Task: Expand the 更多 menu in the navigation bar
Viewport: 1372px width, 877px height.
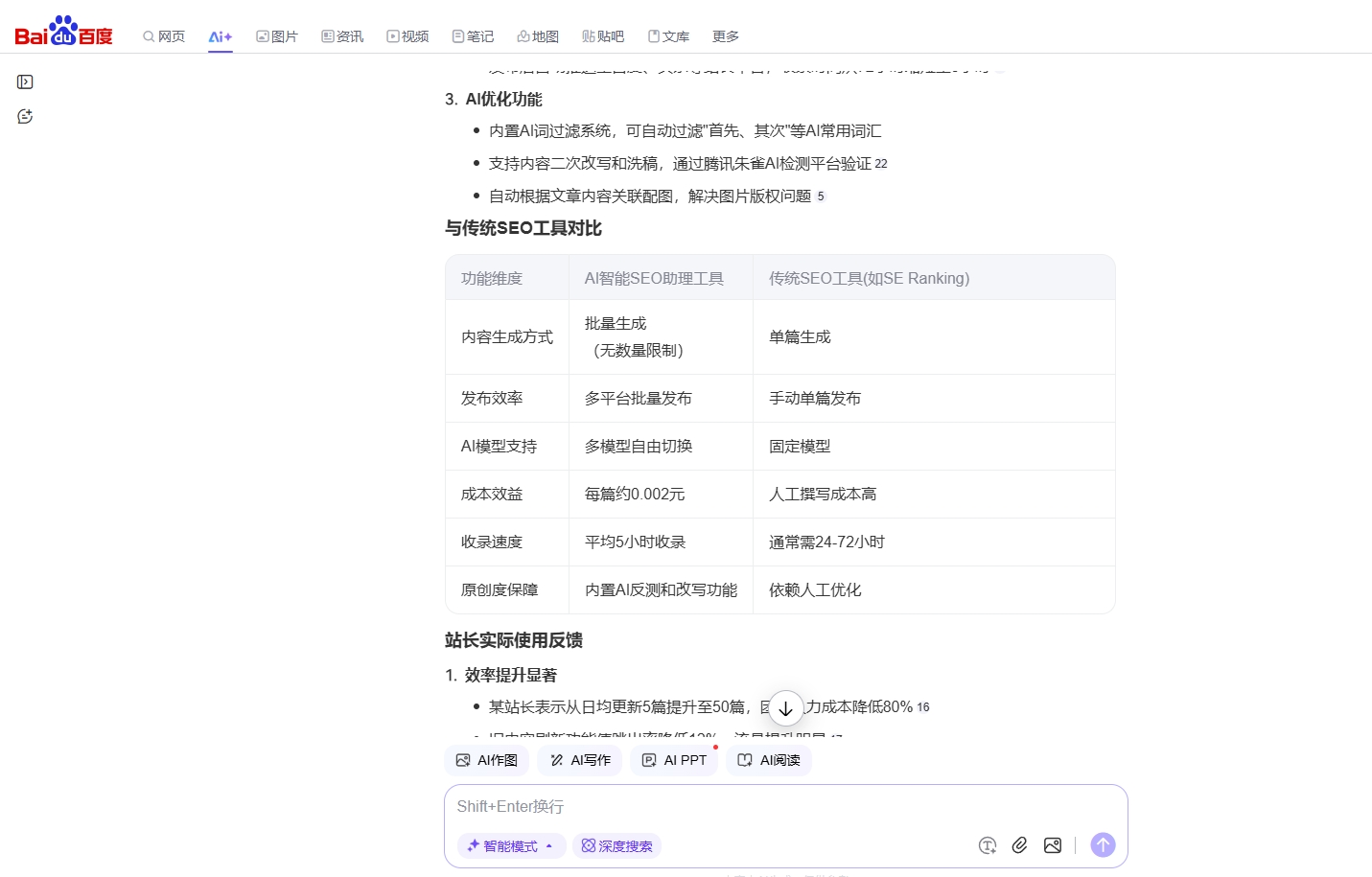Action: click(x=724, y=35)
